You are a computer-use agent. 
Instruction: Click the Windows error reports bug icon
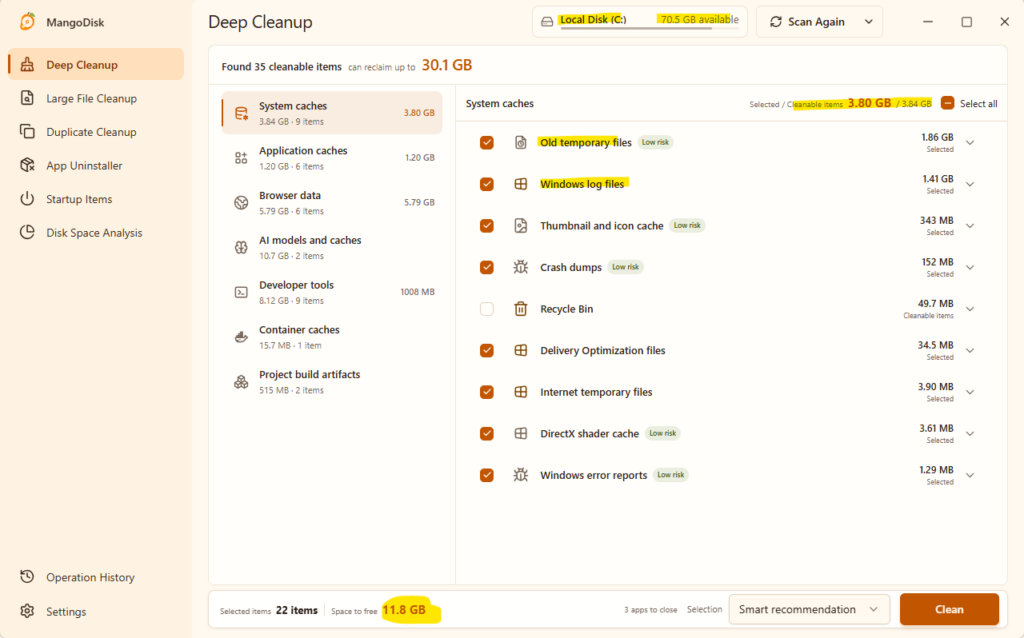520,475
